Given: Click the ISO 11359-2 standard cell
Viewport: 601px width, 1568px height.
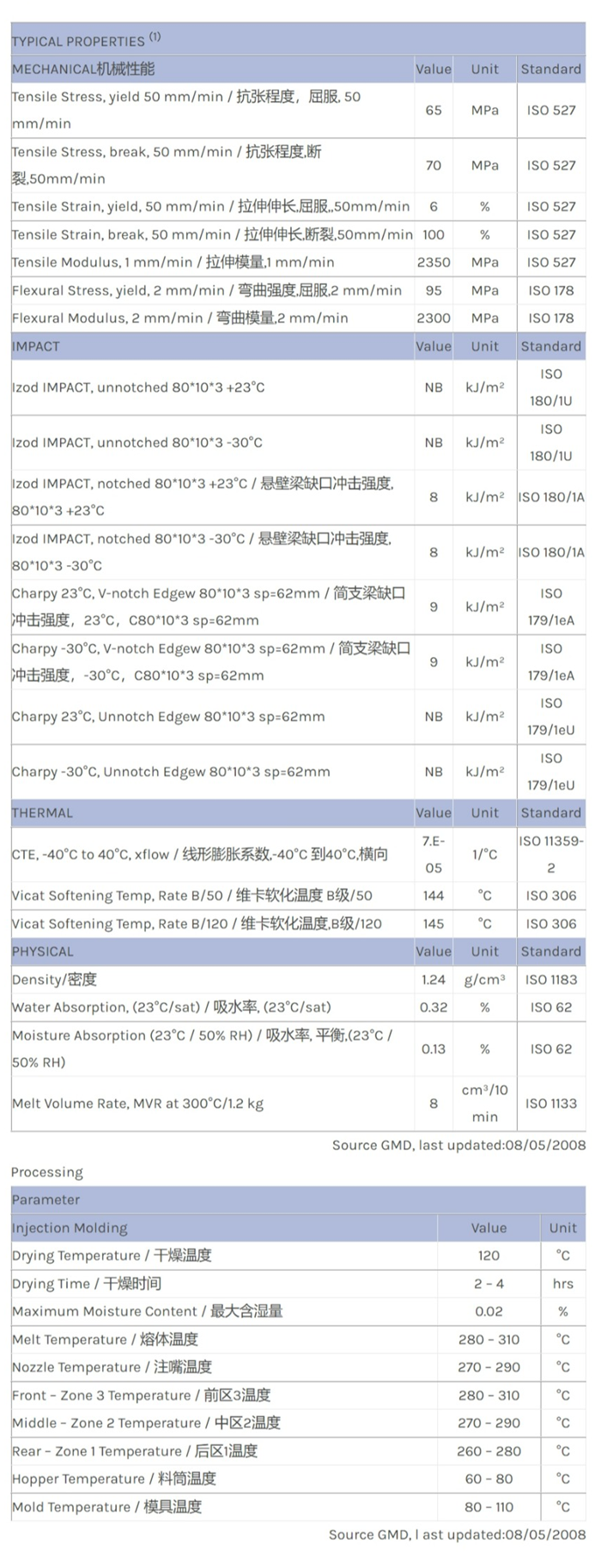Looking at the screenshot, I should click(551, 854).
